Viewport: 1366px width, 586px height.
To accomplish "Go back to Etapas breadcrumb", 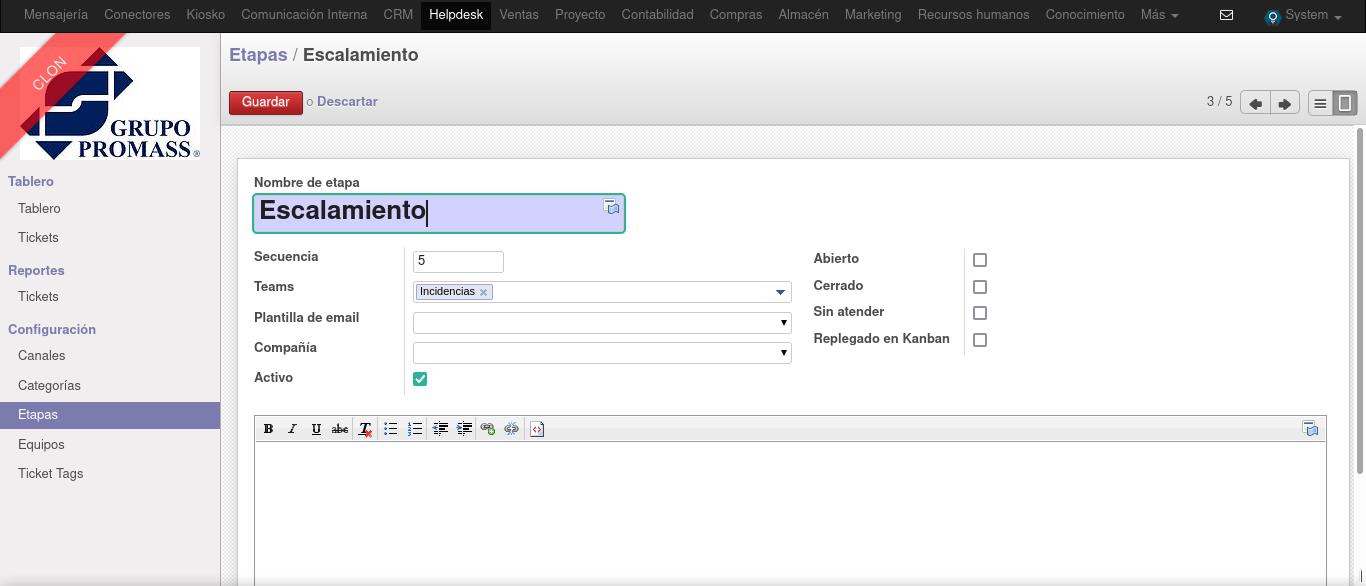I will (258, 55).
